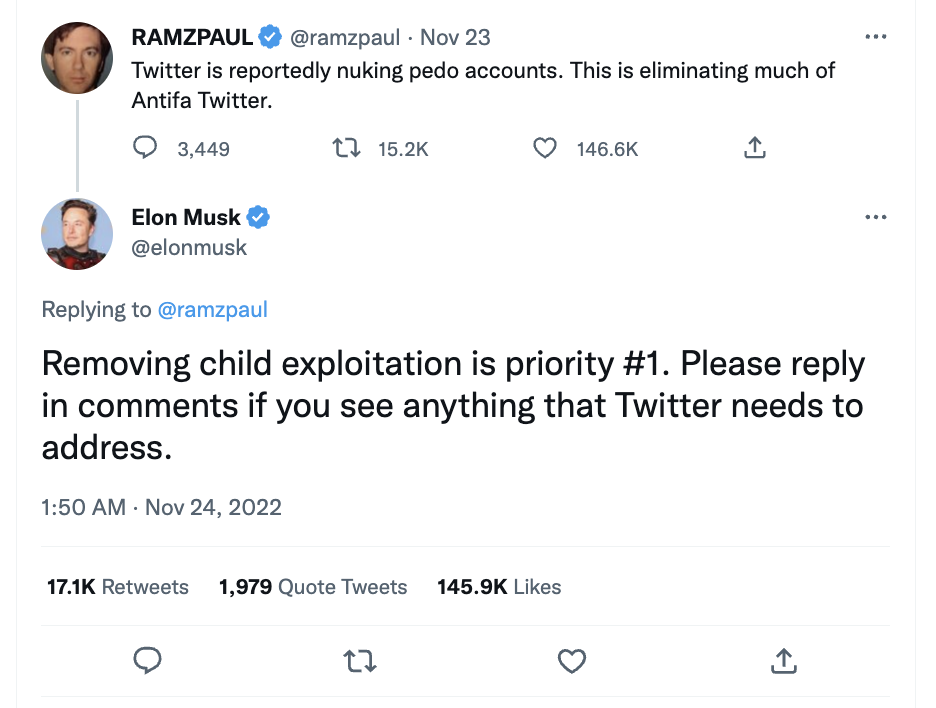
Task: Open more options on RAMZPAUL's tweet
Action: coord(875,37)
